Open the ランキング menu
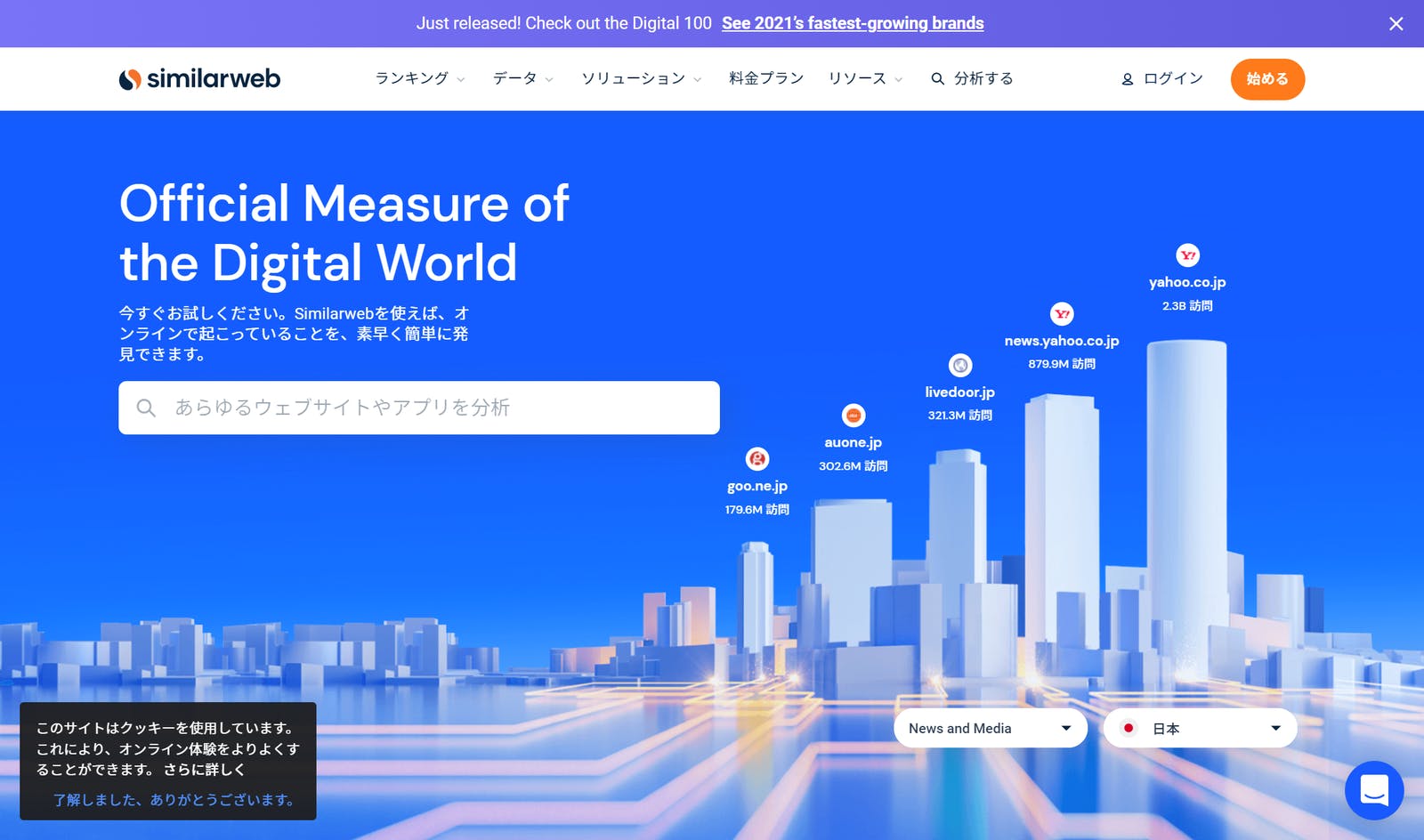Image resolution: width=1424 pixels, height=840 pixels. coord(412,78)
